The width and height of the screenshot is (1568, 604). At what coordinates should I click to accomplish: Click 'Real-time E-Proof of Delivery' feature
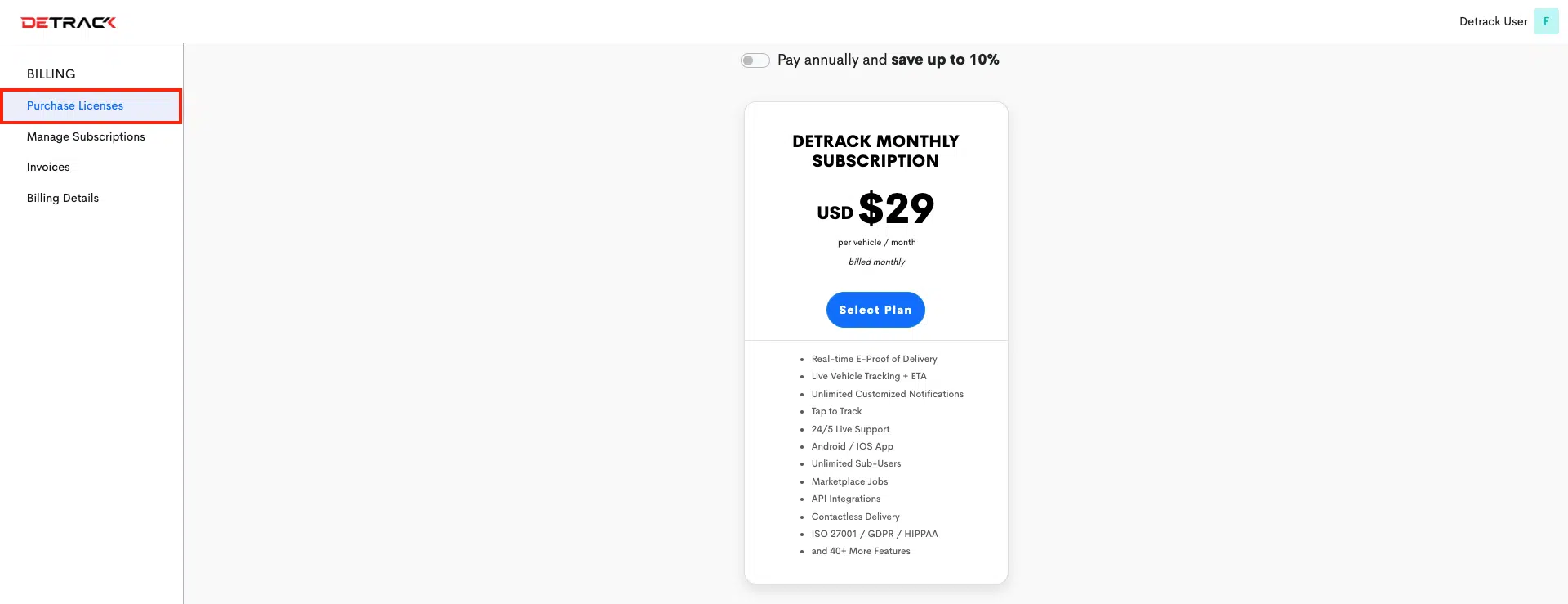click(874, 359)
